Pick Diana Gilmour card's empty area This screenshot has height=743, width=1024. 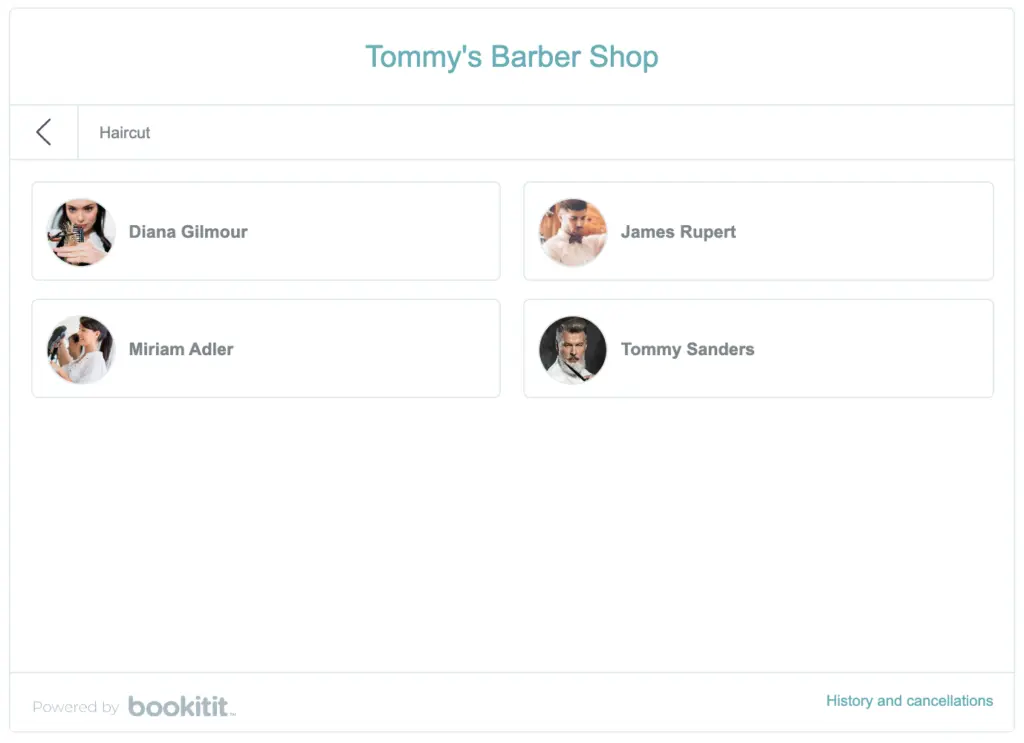[372, 231]
